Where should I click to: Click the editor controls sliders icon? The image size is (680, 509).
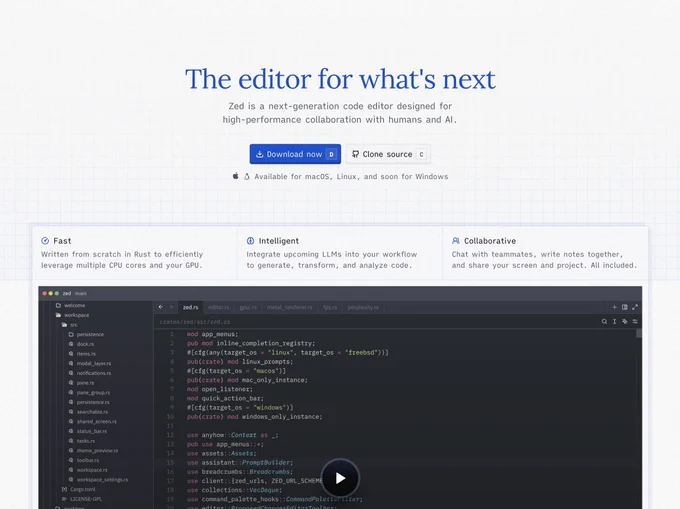click(x=635, y=321)
